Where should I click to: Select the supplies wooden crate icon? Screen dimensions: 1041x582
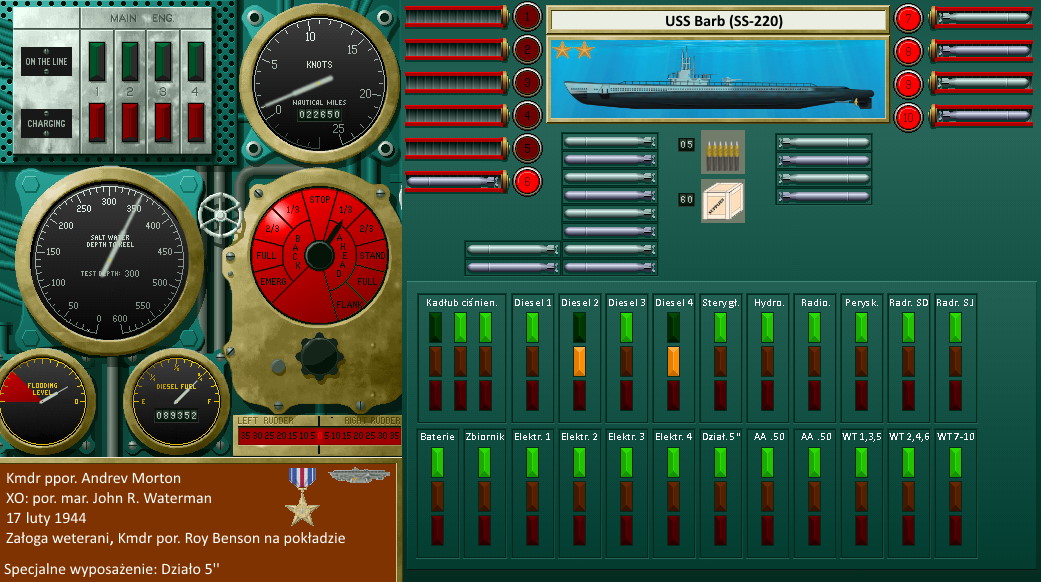722,200
